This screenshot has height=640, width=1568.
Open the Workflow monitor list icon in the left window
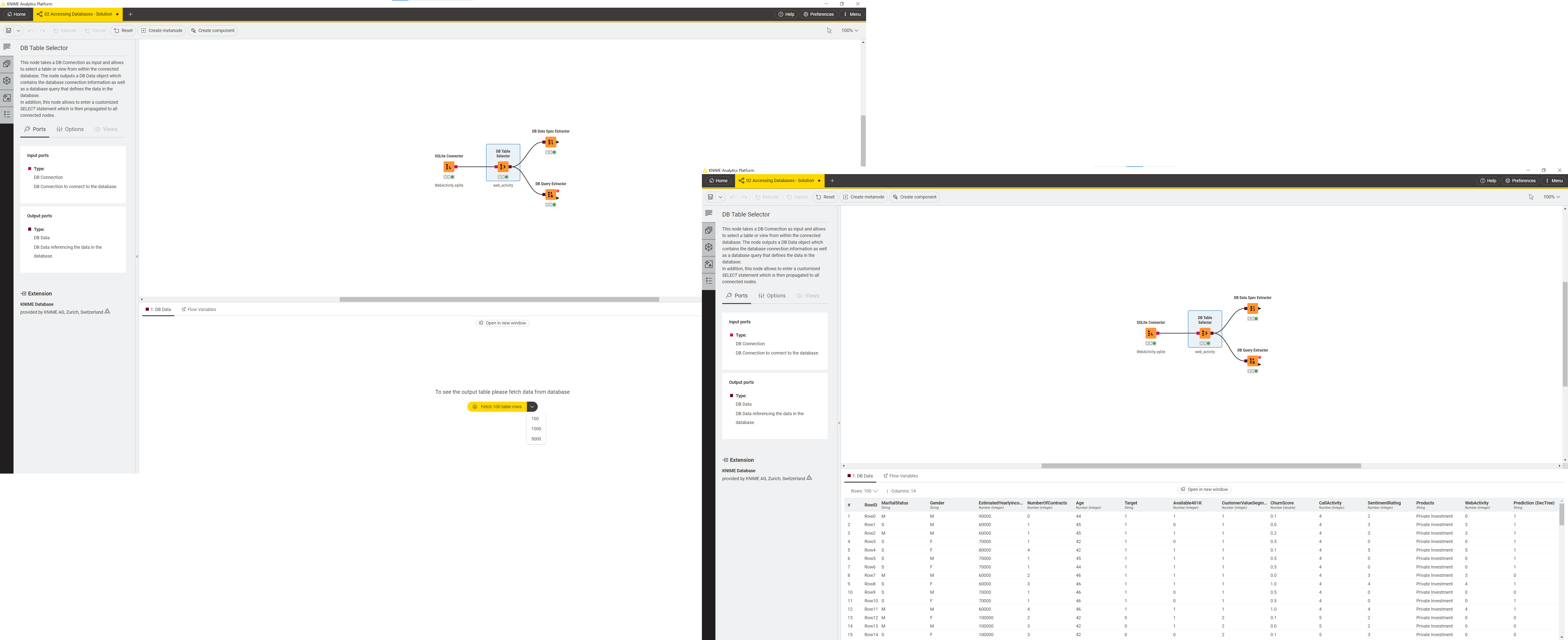(x=7, y=114)
